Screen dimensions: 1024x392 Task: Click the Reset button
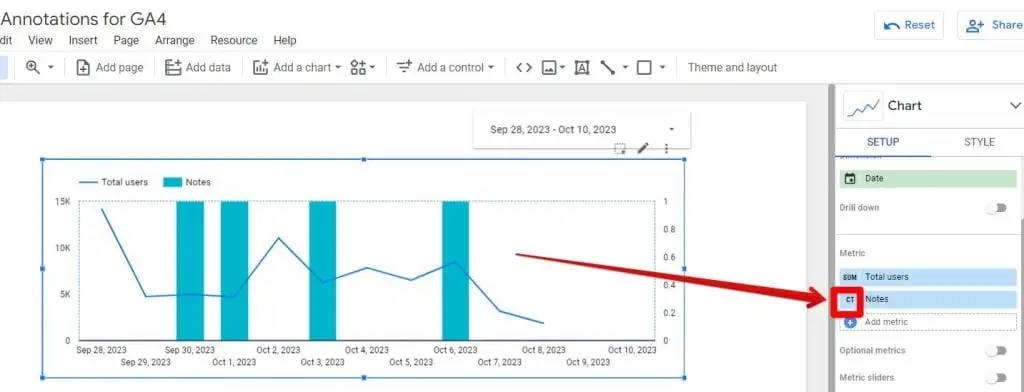click(909, 25)
